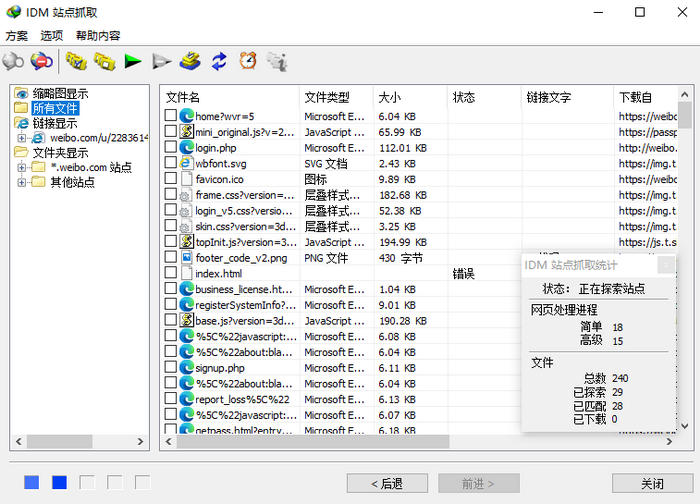Check the box for home?wvr=5
Viewport: 700px width, 504px height.
[x=171, y=115]
